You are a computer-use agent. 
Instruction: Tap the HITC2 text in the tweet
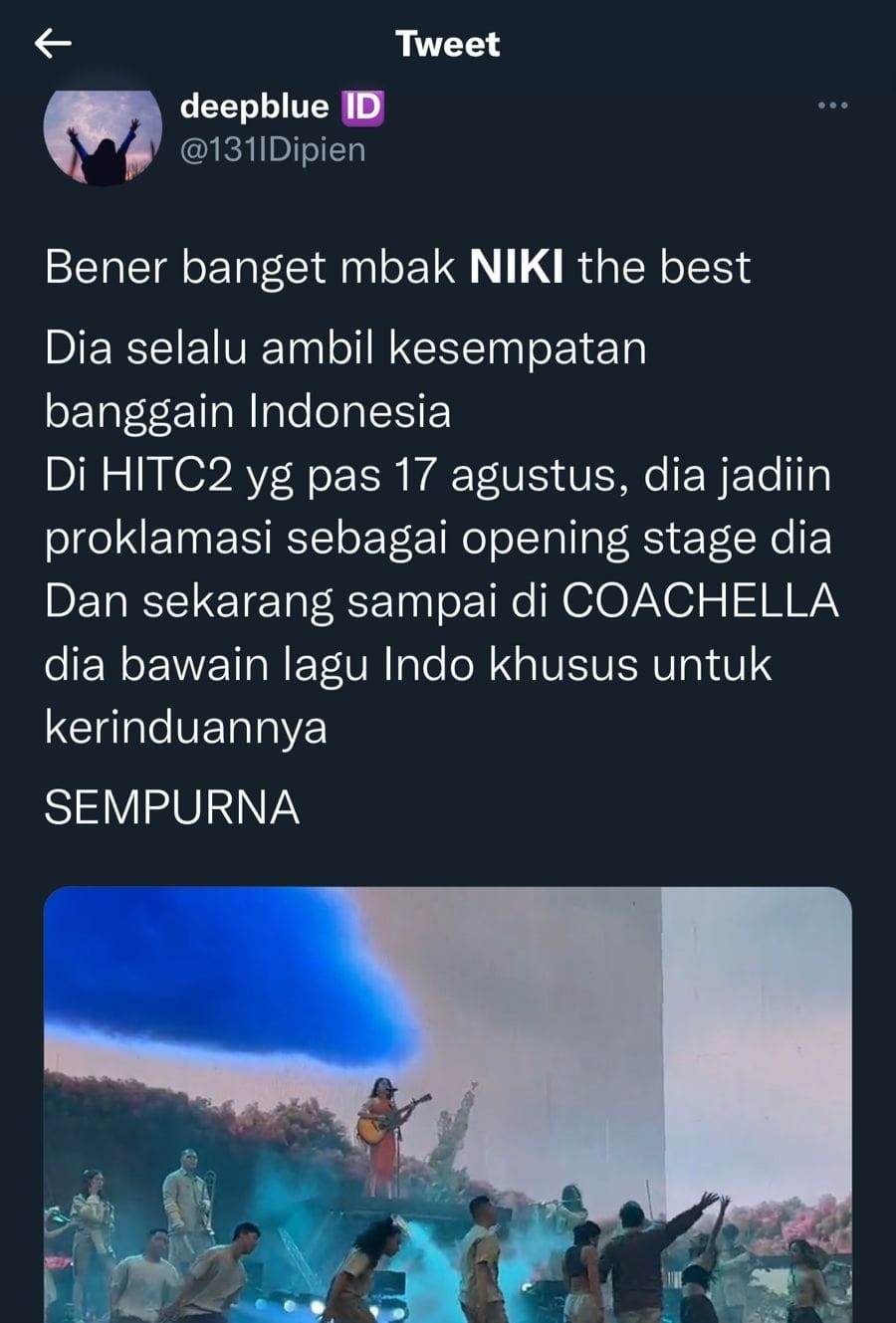click(167, 475)
